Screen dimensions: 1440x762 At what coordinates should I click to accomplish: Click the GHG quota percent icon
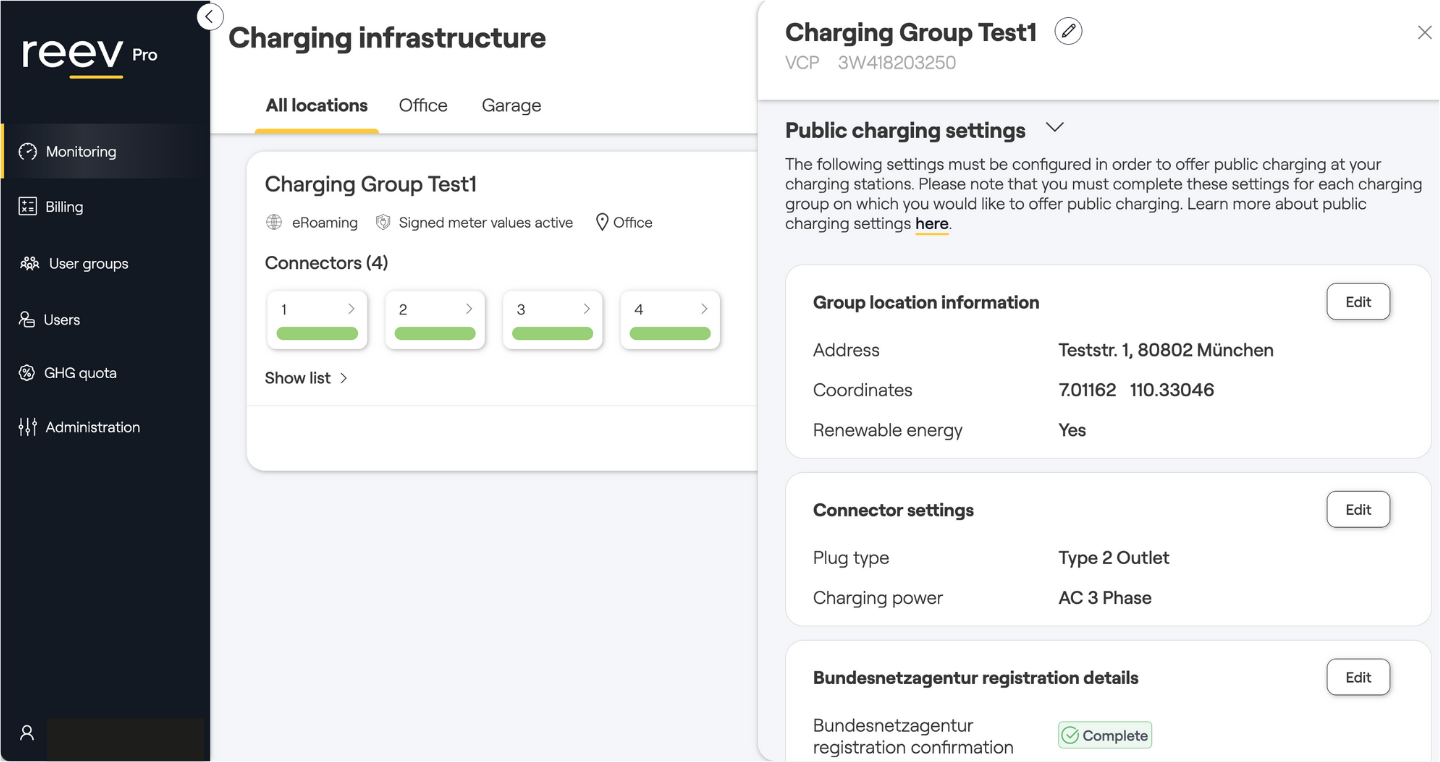[27, 373]
